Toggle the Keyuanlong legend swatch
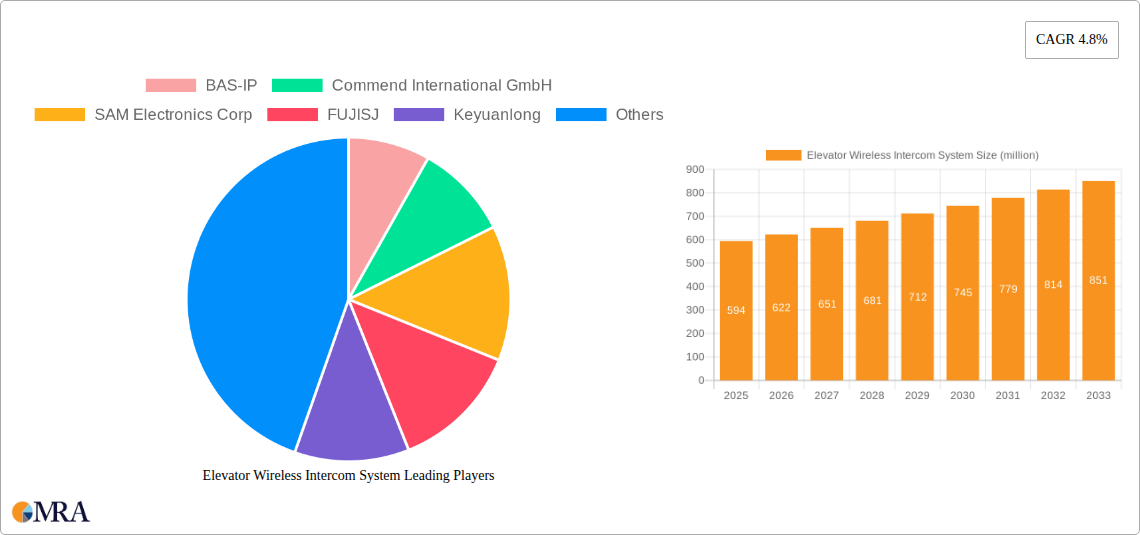The image size is (1140, 535). pos(419,114)
